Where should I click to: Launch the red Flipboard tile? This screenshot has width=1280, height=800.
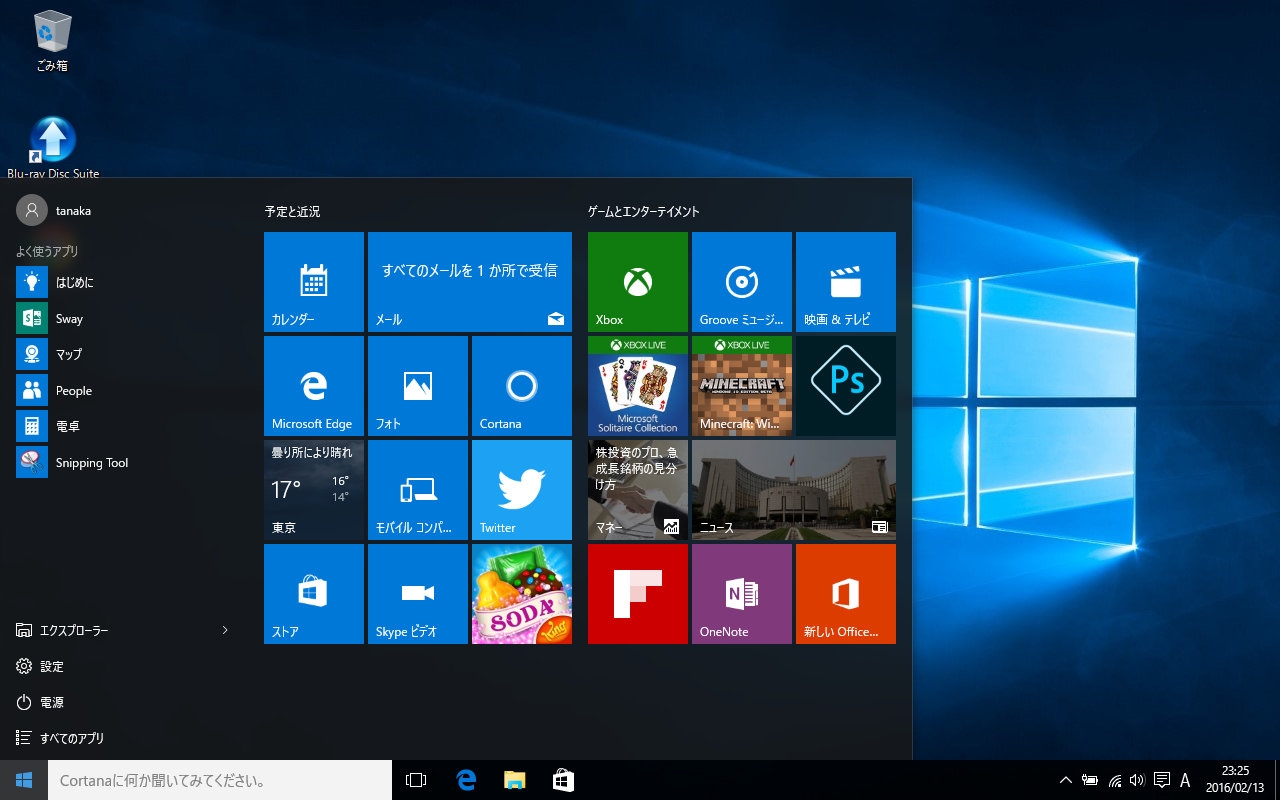click(638, 594)
